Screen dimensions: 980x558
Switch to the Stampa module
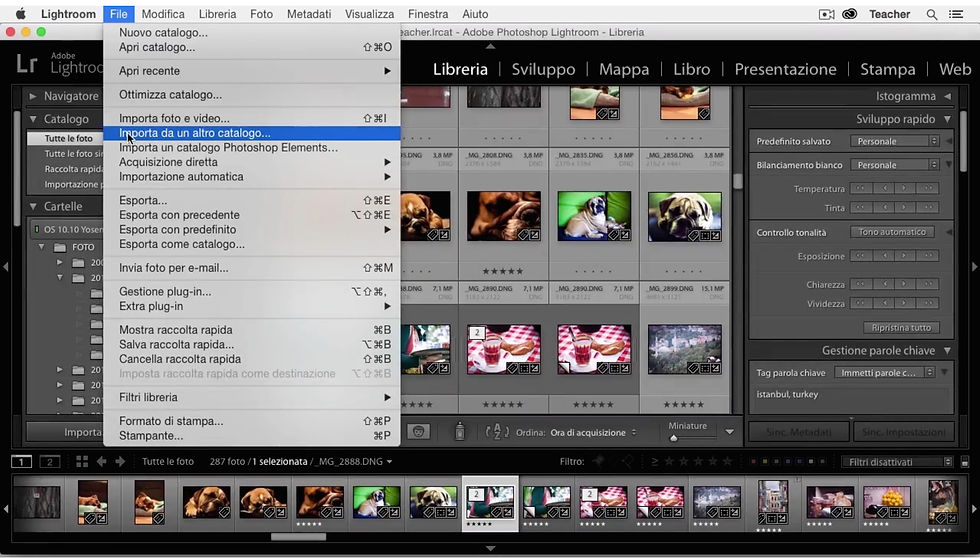[888, 69]
